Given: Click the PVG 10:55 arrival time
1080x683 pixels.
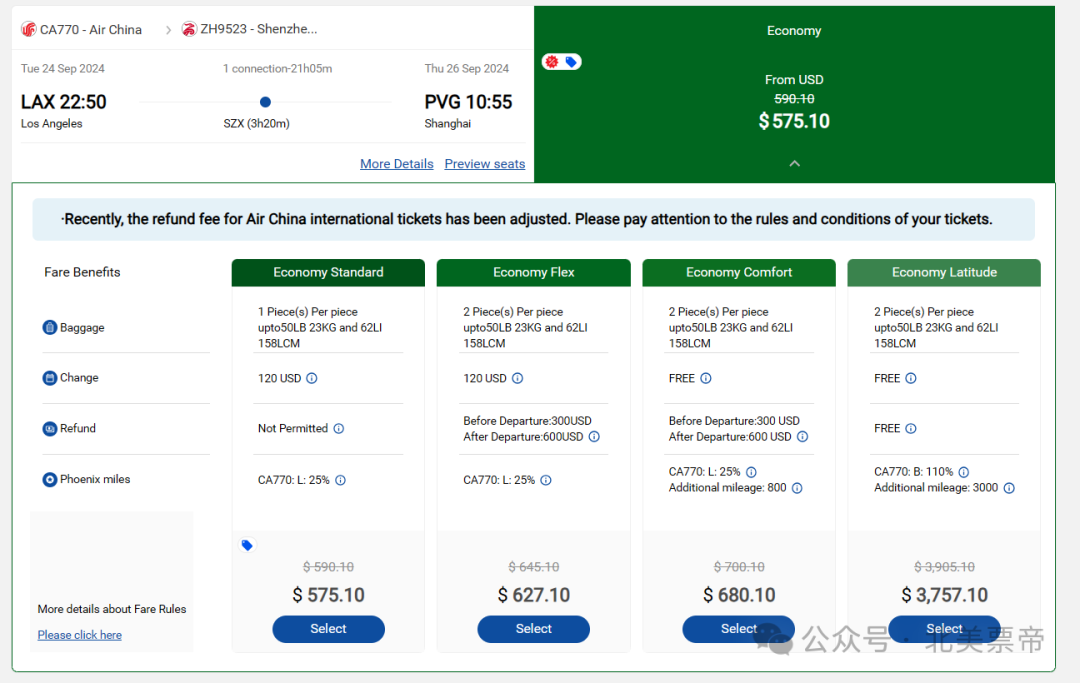Looking at the screenshot, I should coord(468,102).
